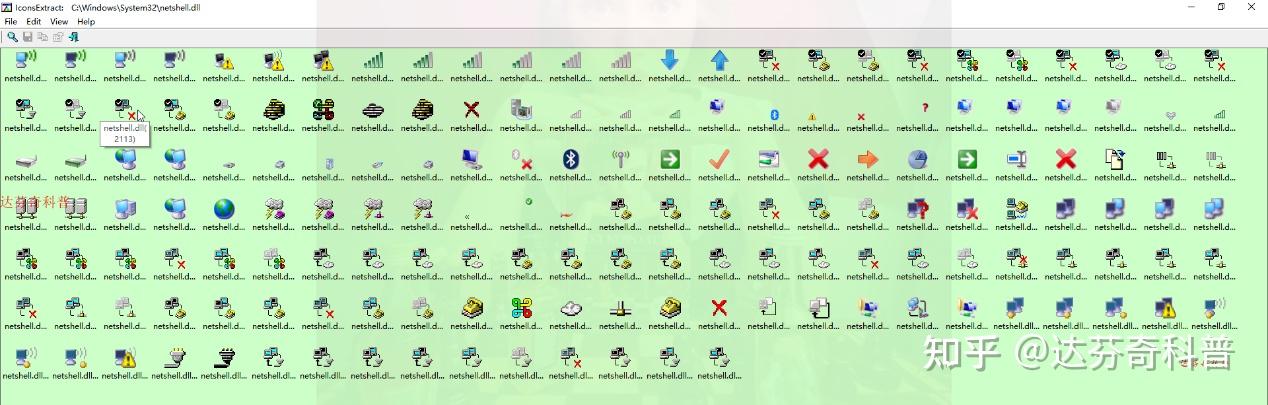The image size is (1268, 405).
Task: Click the IconsExtract title bar app icon
Action: pos(7,7)
